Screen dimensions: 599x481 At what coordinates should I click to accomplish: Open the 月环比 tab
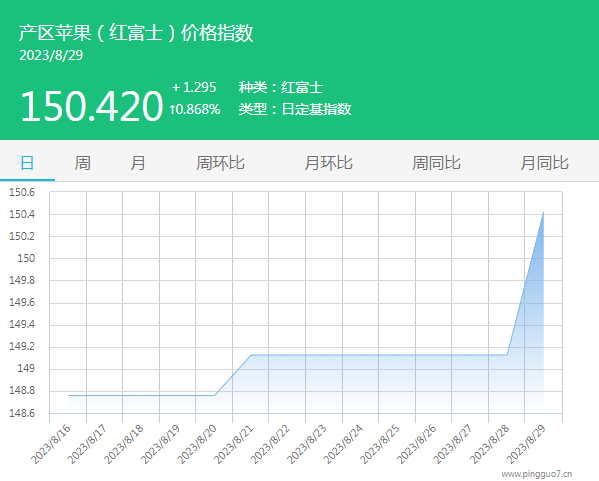[328, 163]
